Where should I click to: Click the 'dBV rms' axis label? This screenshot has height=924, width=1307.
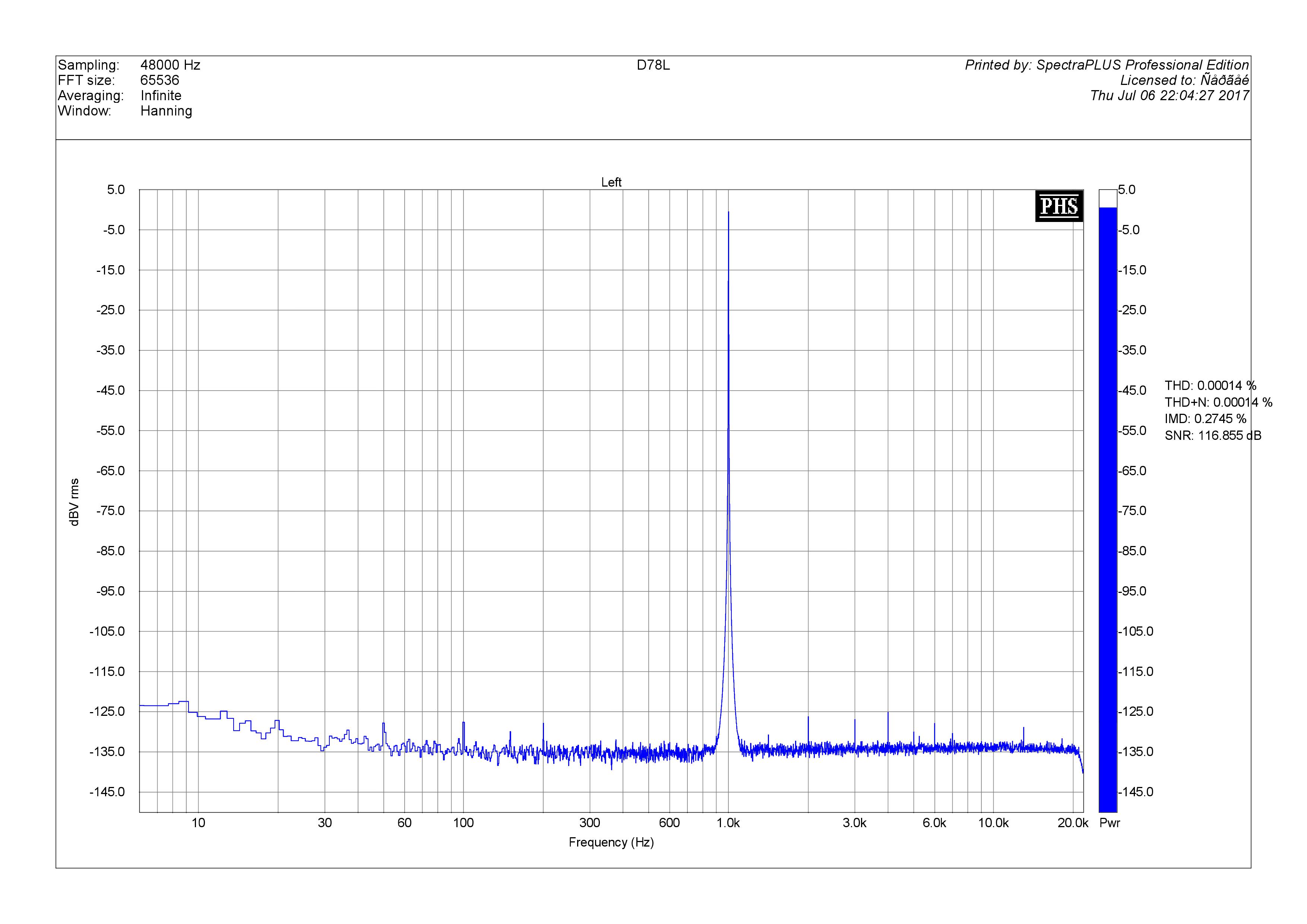[74, 502]
